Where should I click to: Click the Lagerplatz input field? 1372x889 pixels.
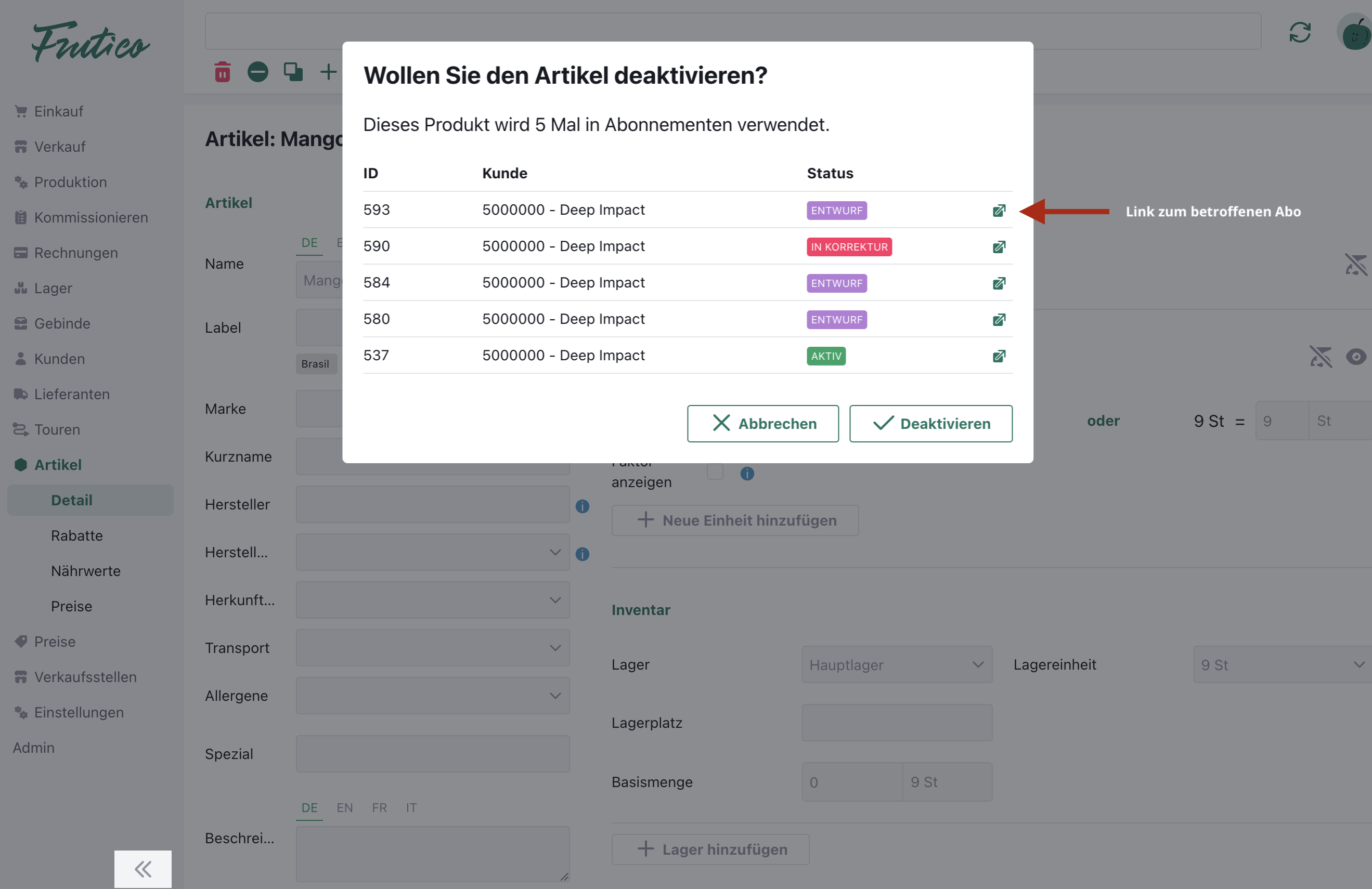pyautogui.click(x=897, y=723)
